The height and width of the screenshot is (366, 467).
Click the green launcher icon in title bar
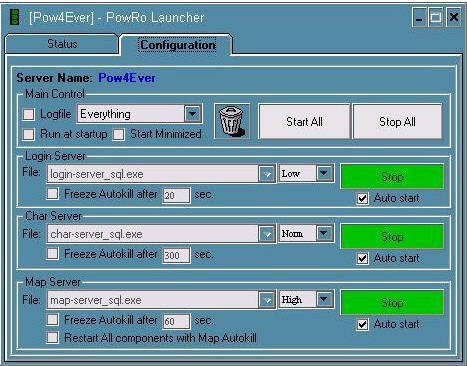(14, 17)
